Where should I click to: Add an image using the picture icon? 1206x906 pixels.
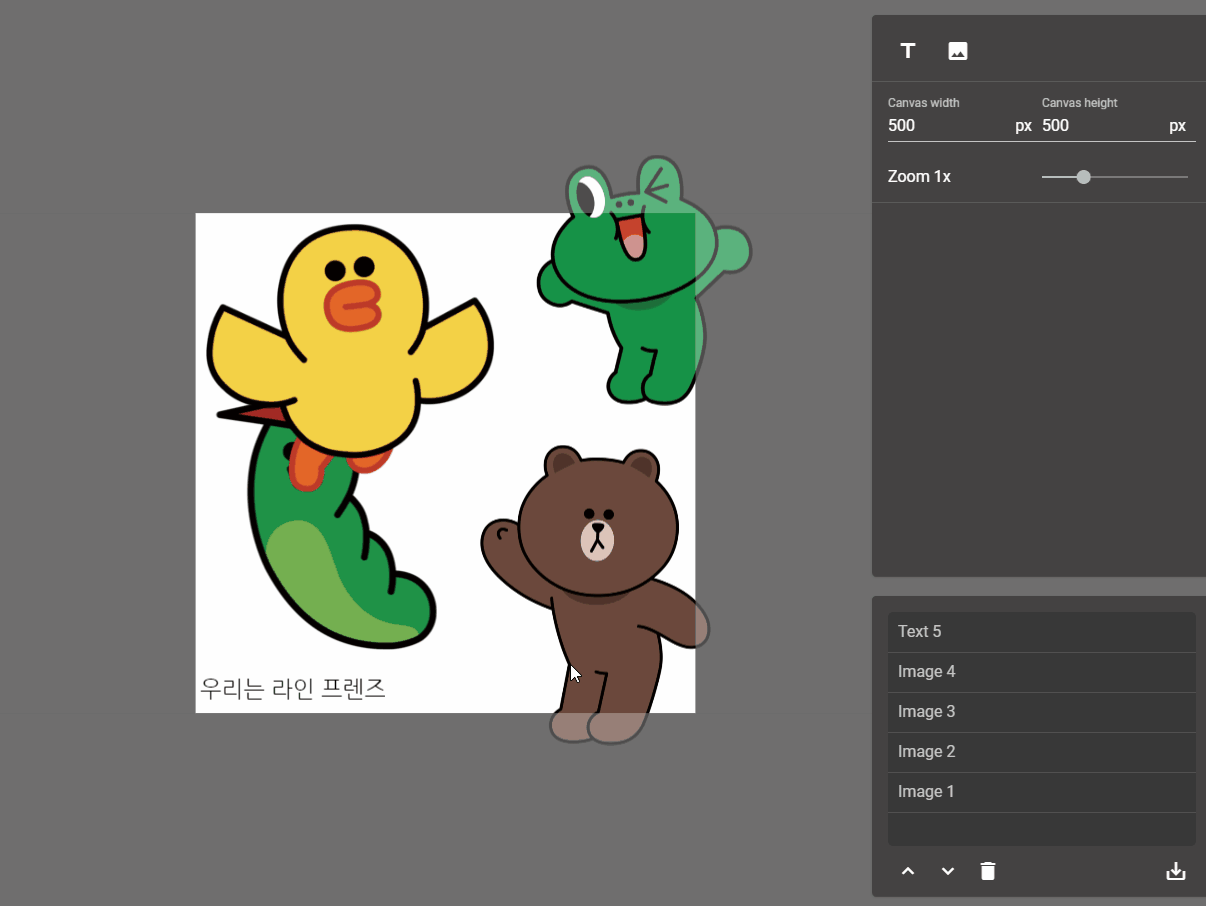tap(958, 51)
